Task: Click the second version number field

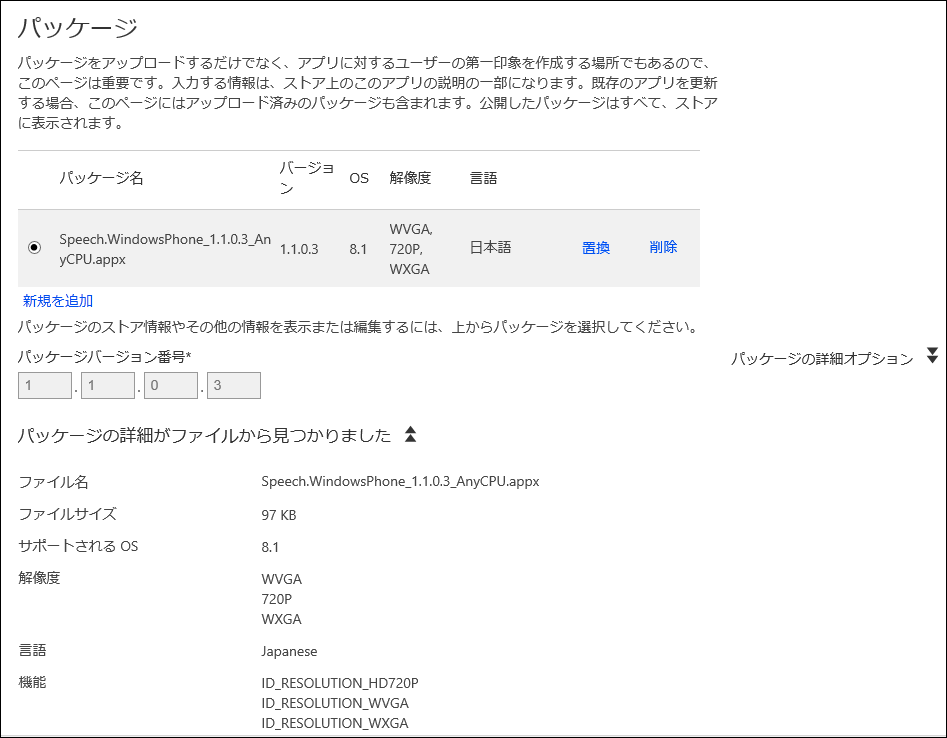Action: point(108,385)
